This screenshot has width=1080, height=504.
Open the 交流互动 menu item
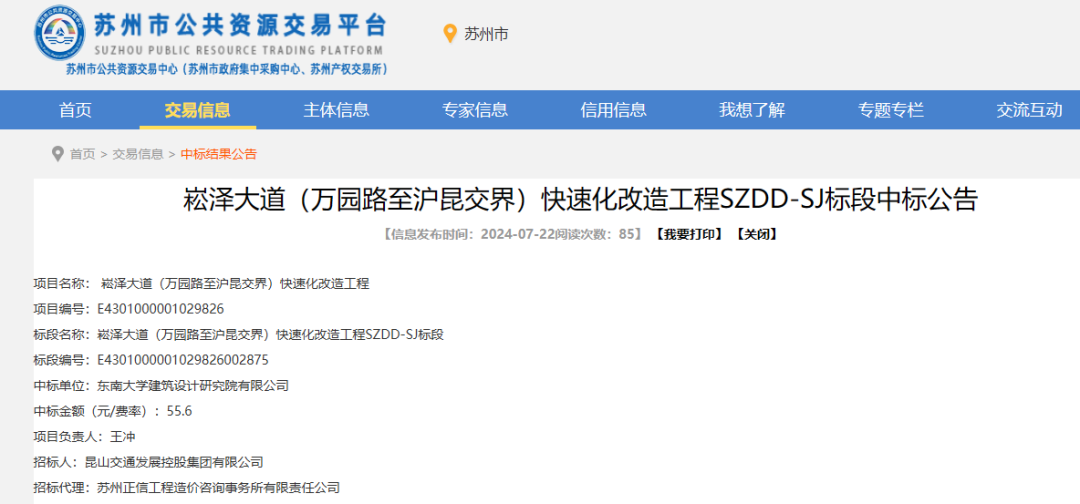(1029, 110)
